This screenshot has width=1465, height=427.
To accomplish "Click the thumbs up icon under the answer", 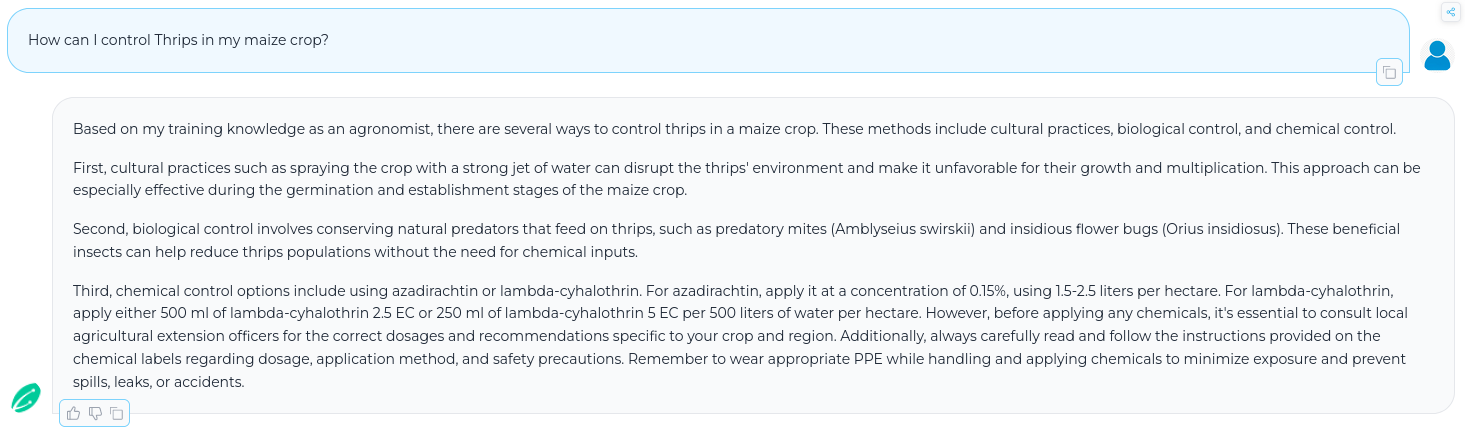I will point(74,413).
